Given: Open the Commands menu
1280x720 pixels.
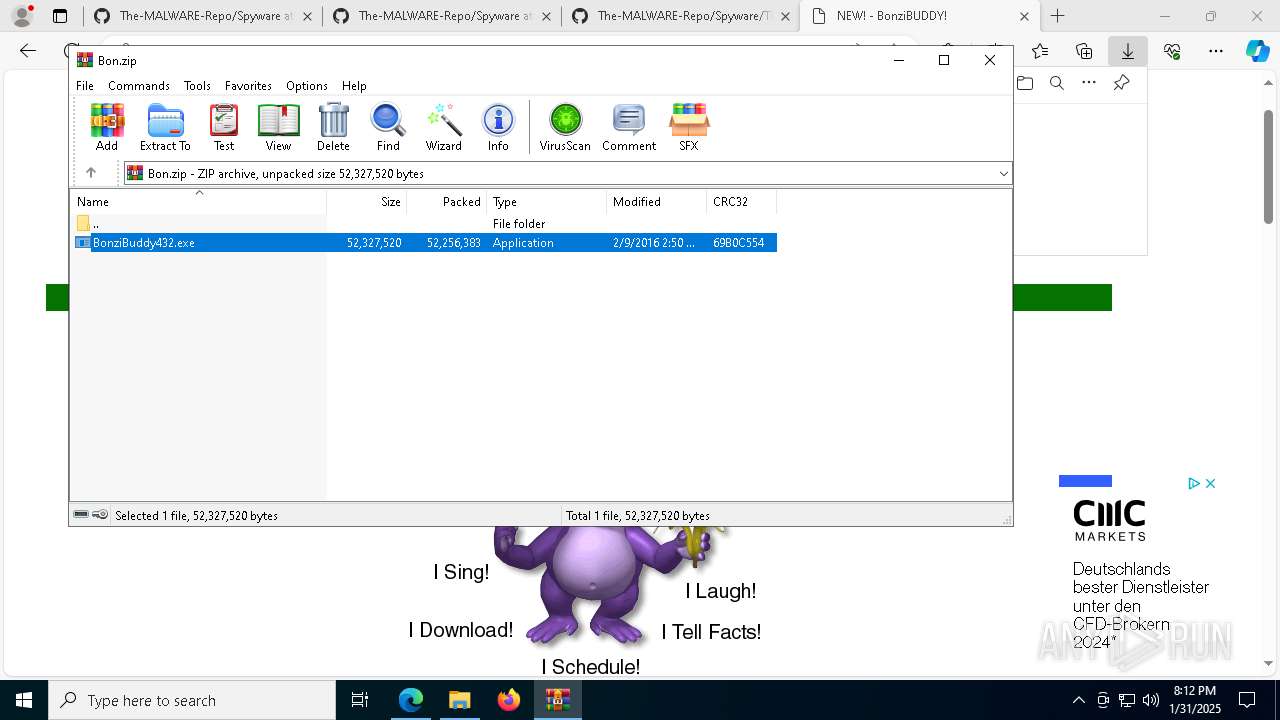Looking at the screenshot, I should 139,86.
